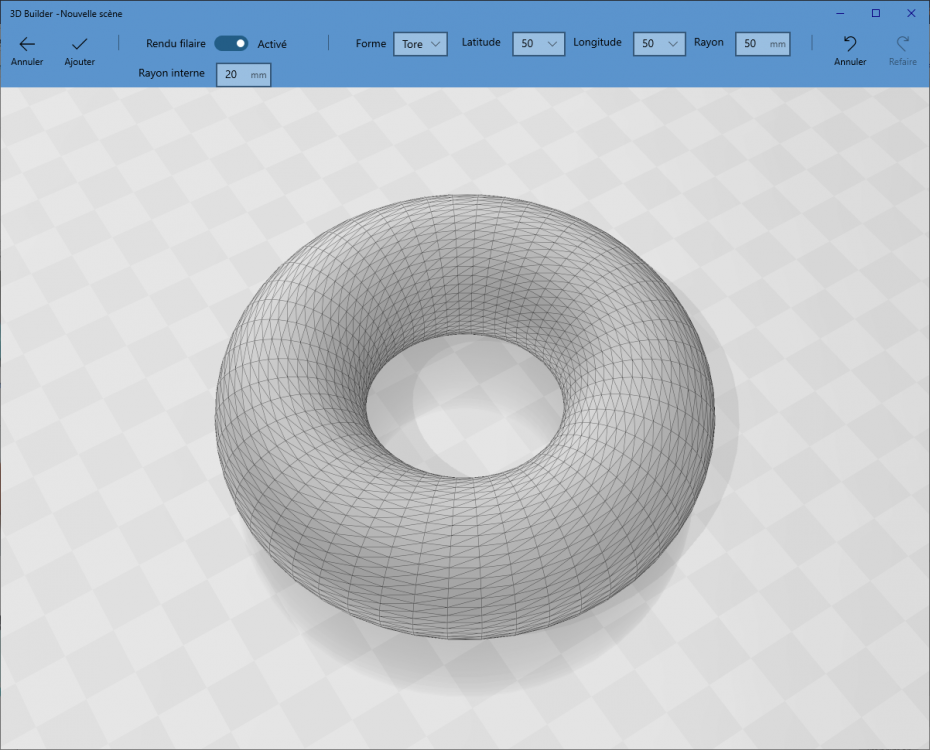Click the Latitude dropdown chevron arrow
Image resolution: width=930 pixels, height=750 pixels.
point(552,44)
